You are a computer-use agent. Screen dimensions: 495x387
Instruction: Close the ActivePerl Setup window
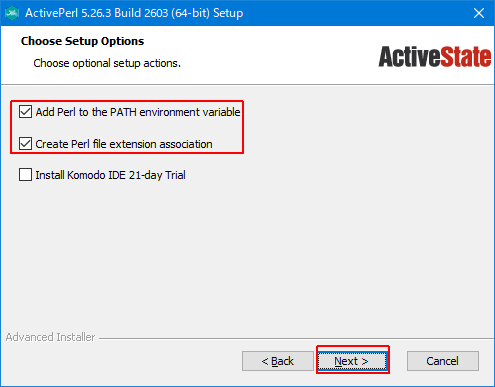(479, 13)
